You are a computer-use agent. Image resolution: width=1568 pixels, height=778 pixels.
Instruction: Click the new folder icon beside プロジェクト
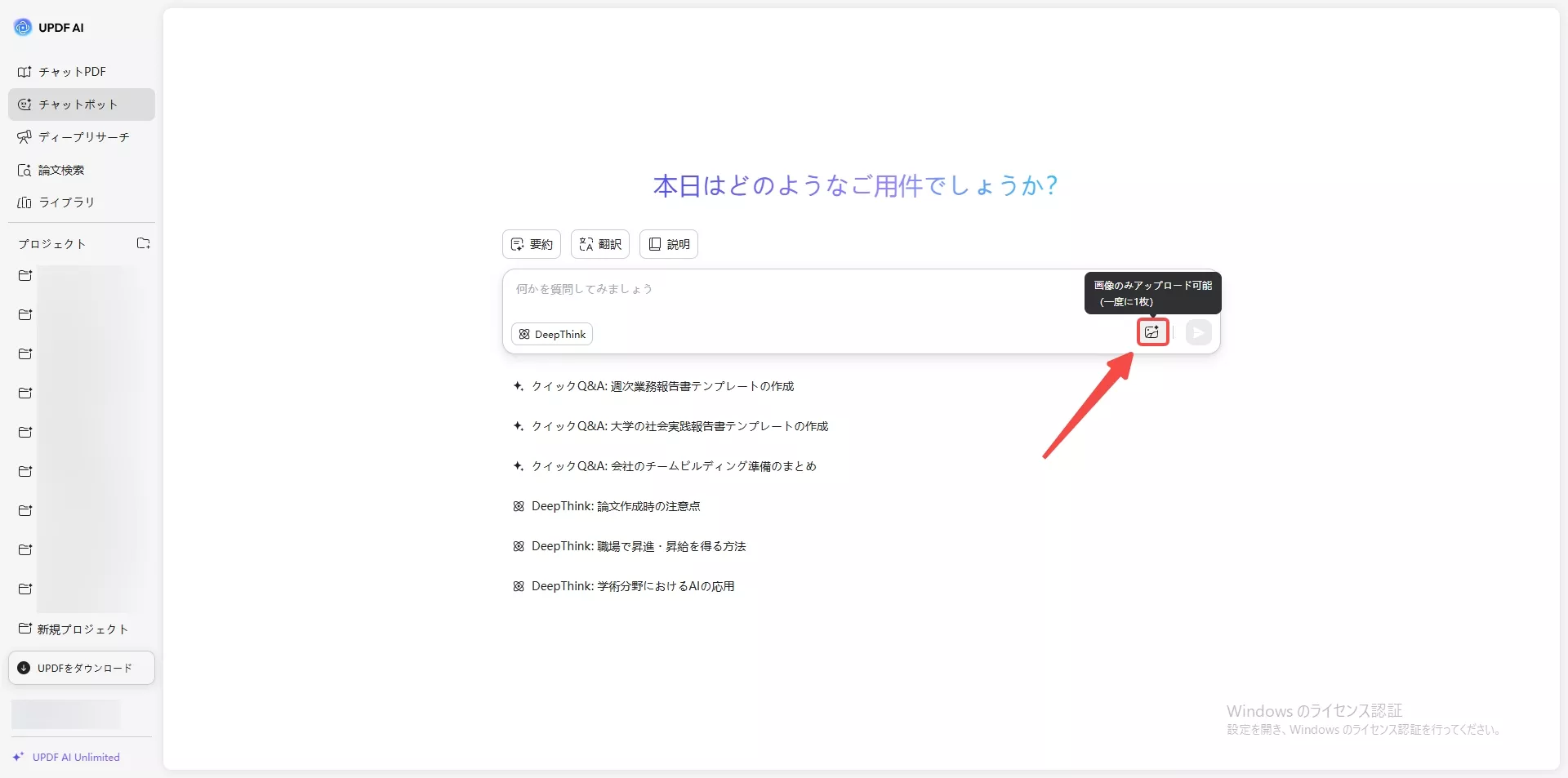[x=144, y=243]
